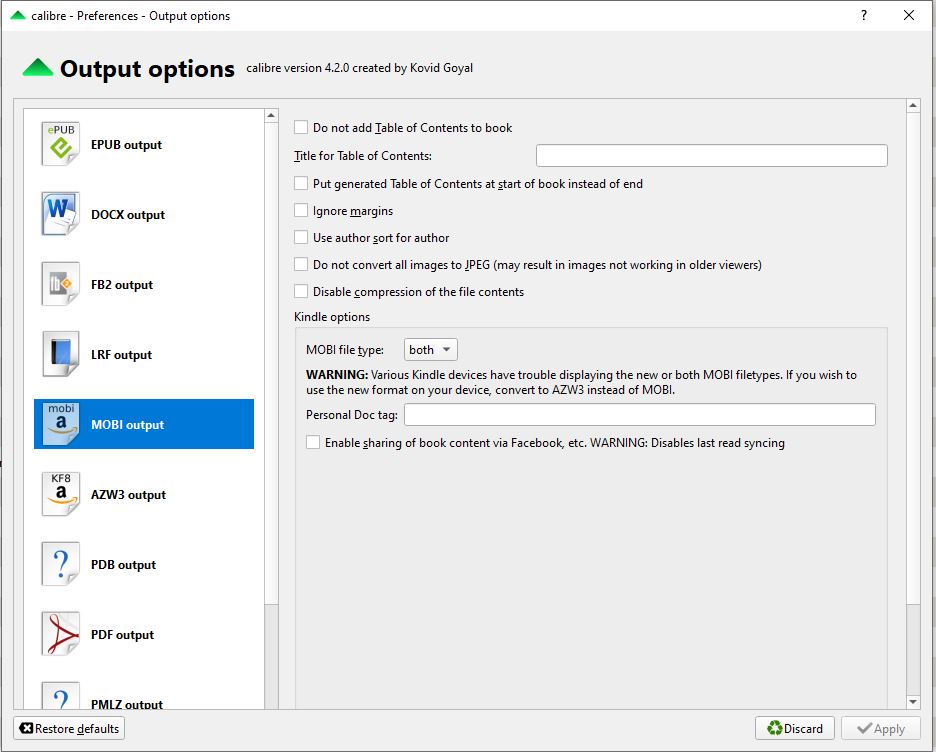Click the Kindle options group label
This screenshot has width=936, height=752.
(x=332, y=317)
